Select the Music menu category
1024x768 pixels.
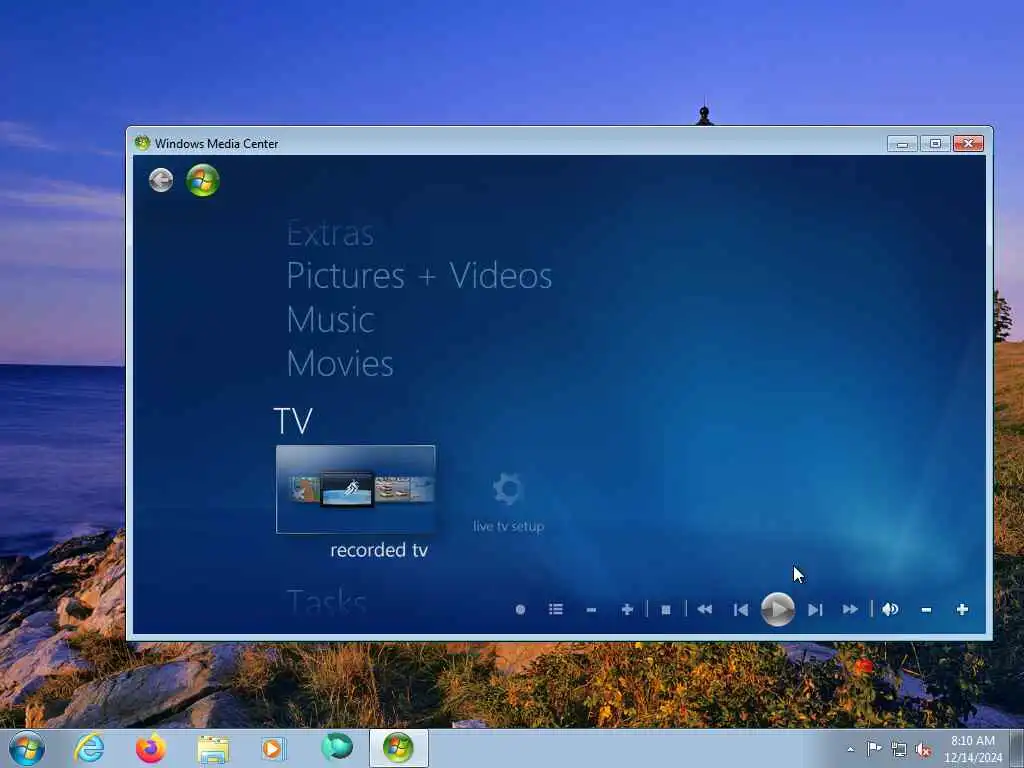click(330, 319)
